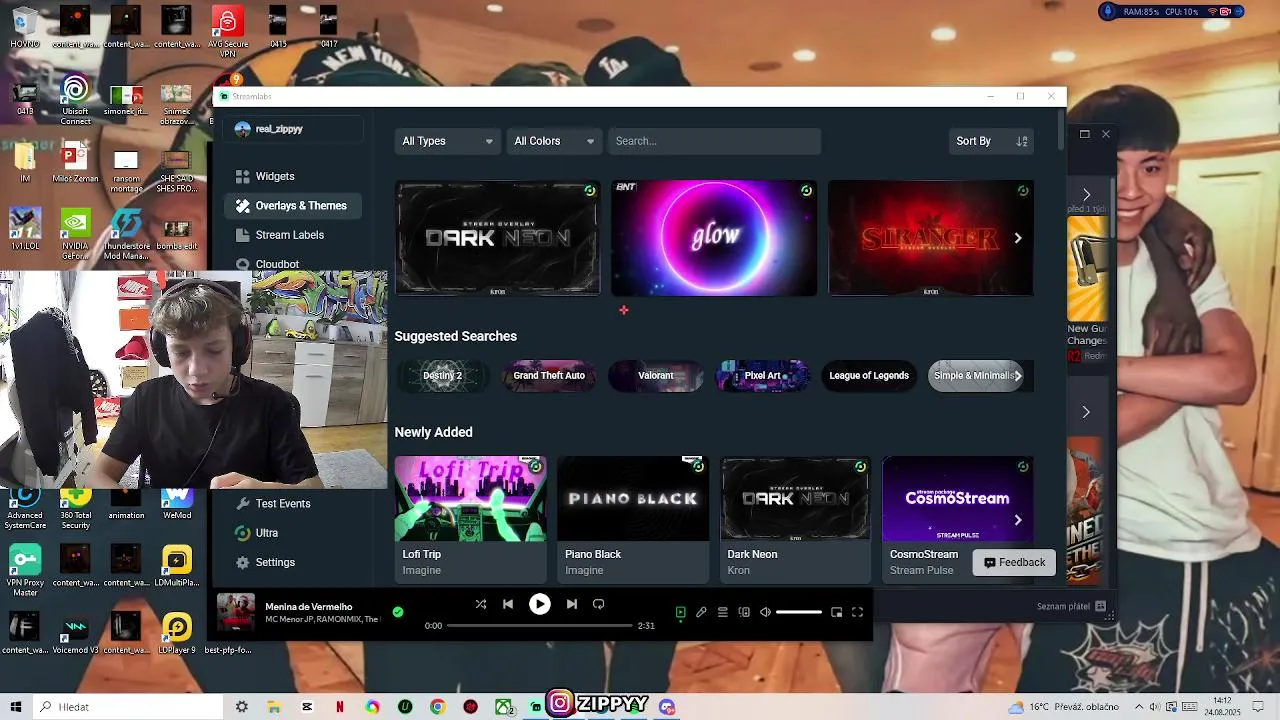Screen dimensions: 1280x720
Task: Enter fullscreen in the music player
Action: point(858,612)
